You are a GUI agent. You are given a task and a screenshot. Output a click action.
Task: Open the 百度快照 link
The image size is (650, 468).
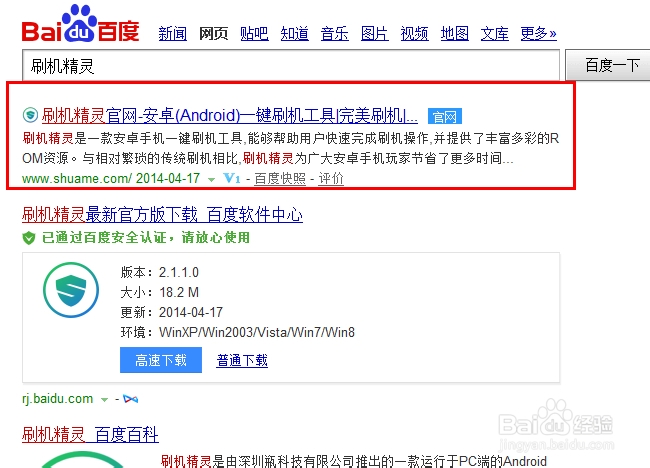280,179
